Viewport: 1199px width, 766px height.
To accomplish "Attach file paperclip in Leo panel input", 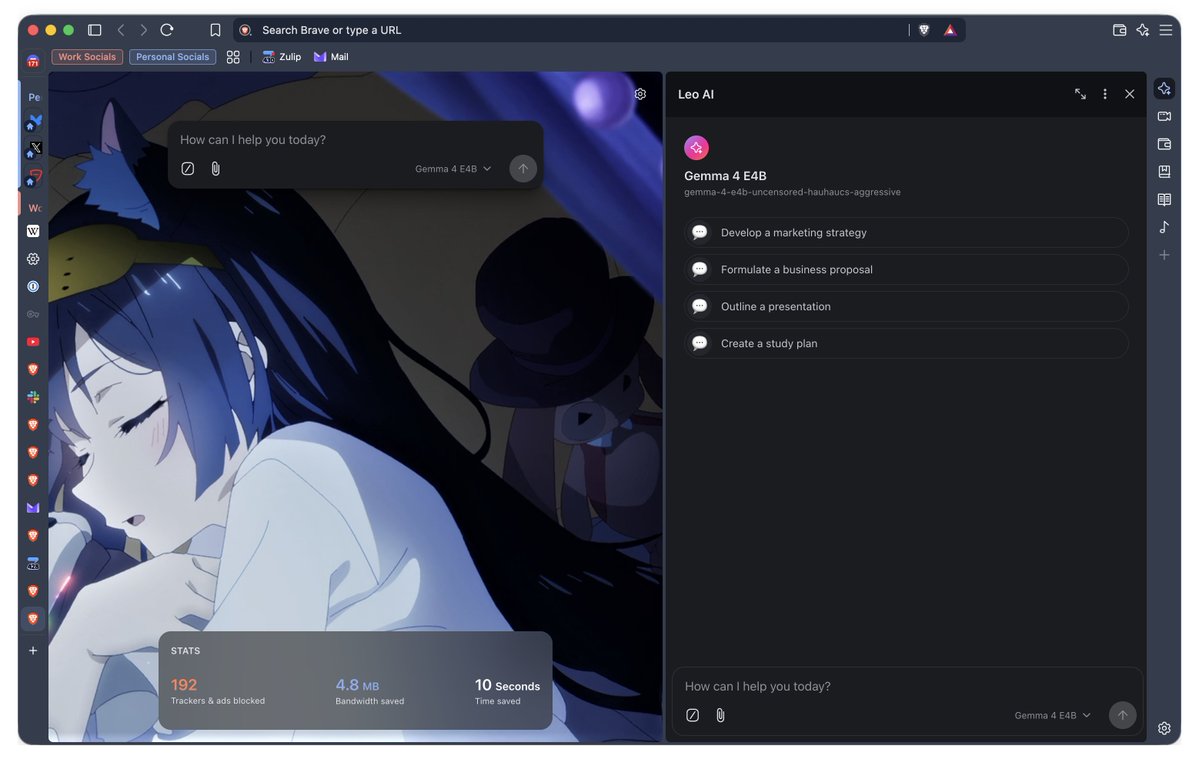I will pos(720,716).
